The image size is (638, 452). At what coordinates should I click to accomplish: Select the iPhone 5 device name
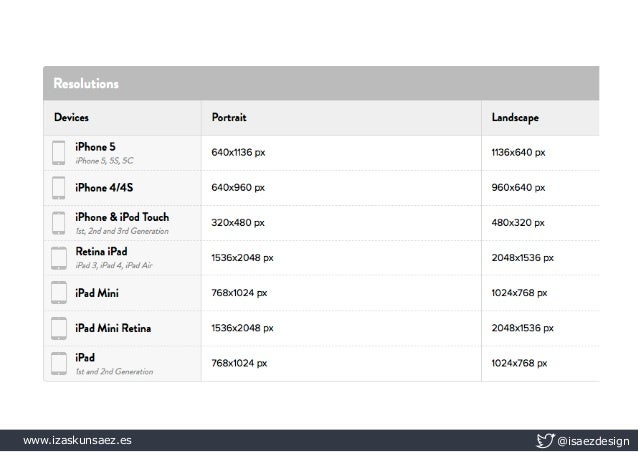(x=95, y=146)
